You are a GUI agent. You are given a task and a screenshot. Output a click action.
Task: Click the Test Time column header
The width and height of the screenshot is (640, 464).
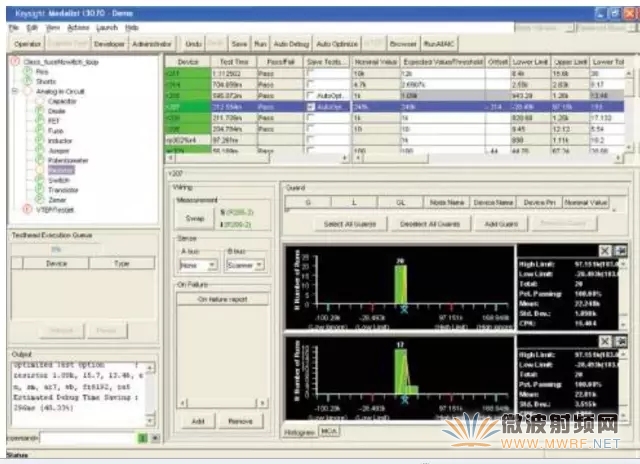pyautogui.click(x=234, y=62)
